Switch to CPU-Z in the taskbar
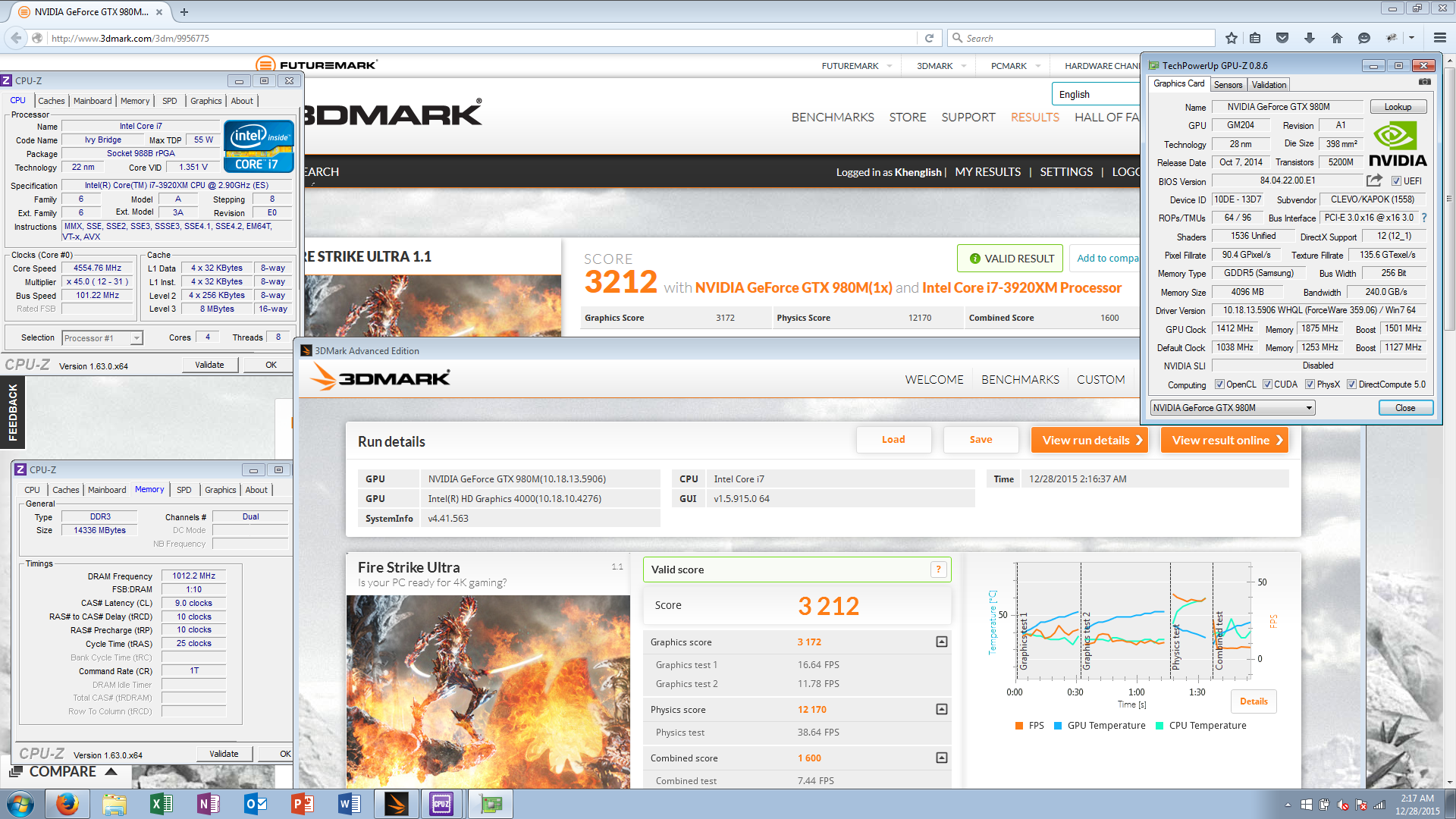This screenshot has width=1456, height=819. pyautogui.click(x=442, y=804)
